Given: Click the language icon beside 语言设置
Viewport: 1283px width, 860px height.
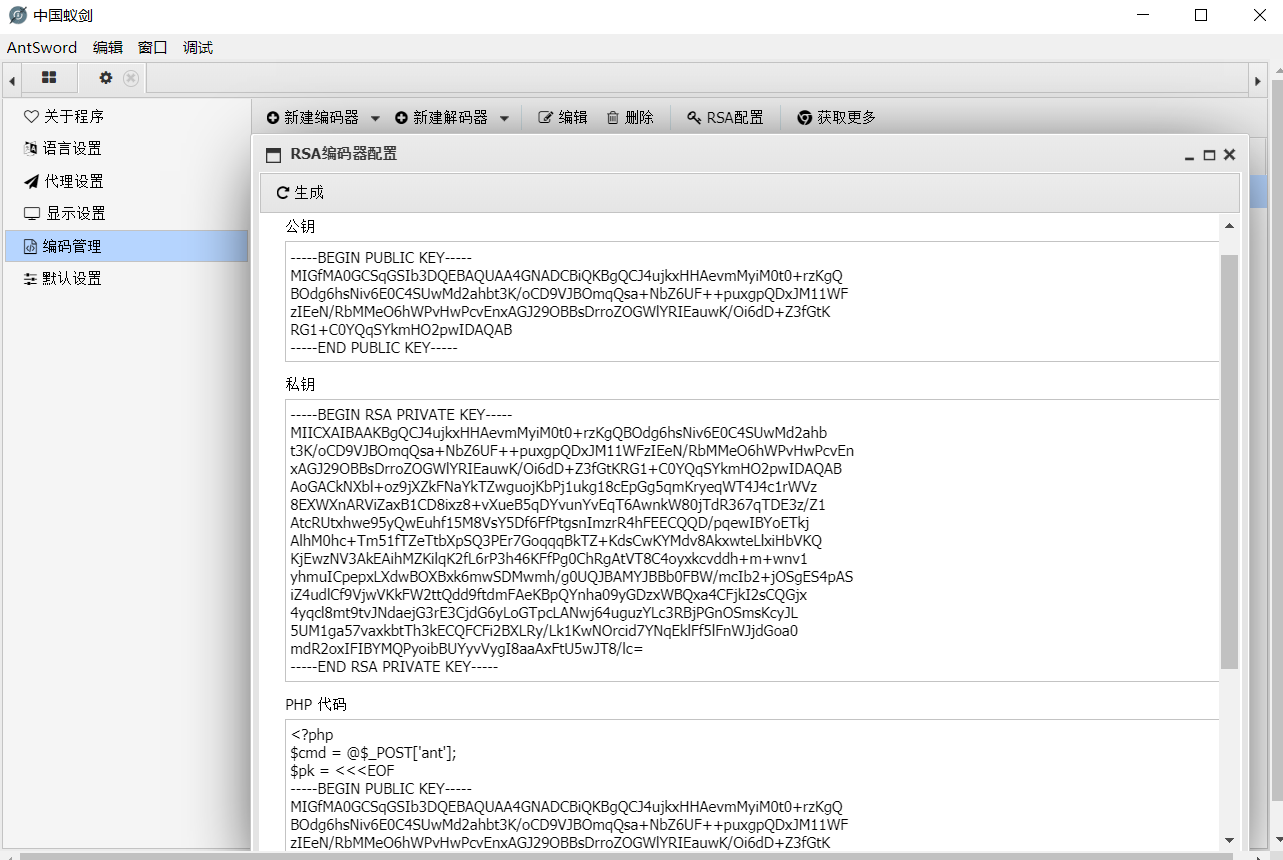Looking at the screenshot, I should pyautogui.click(x=31, y=149).
